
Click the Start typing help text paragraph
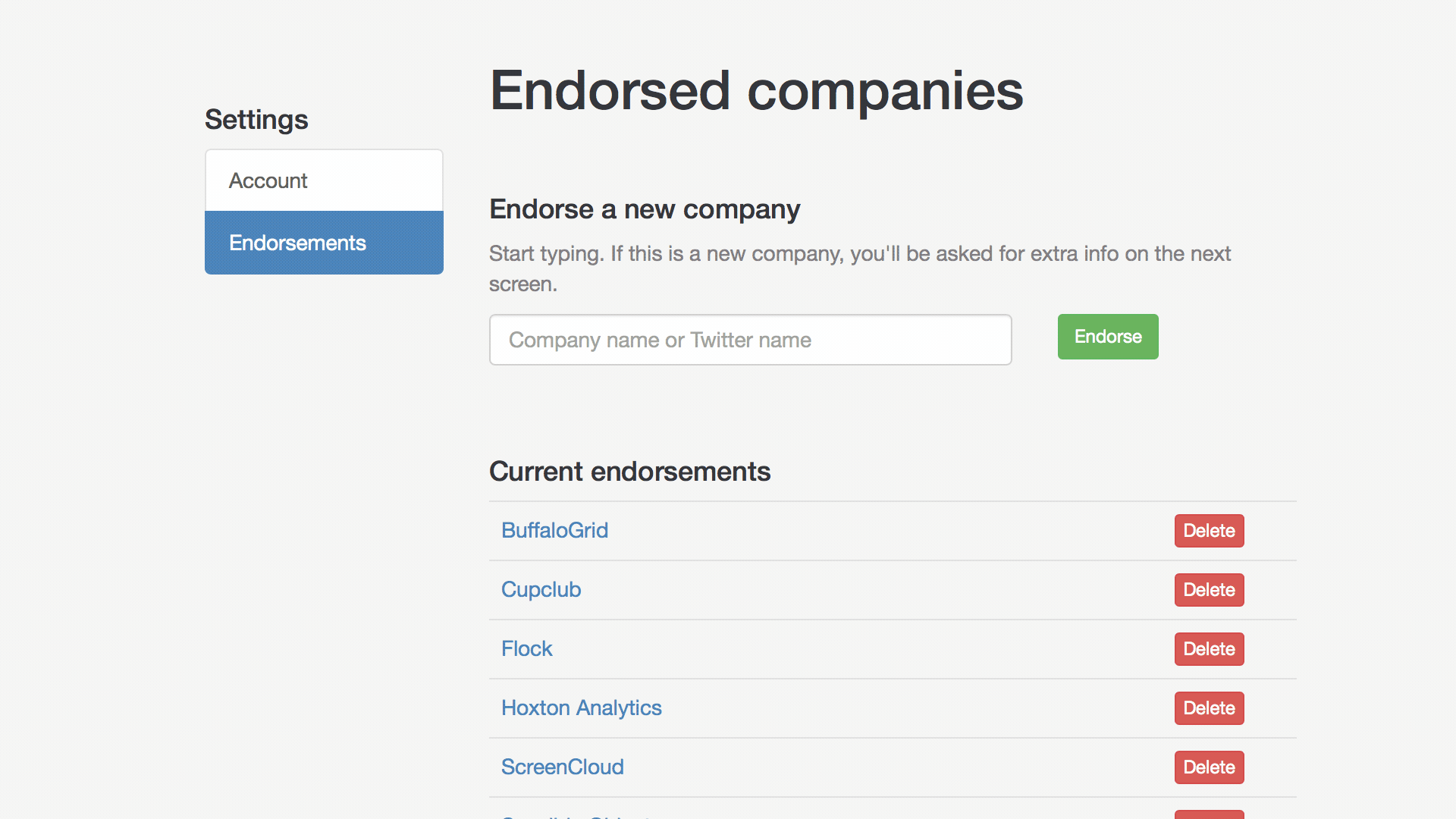(x=859, y=254)
